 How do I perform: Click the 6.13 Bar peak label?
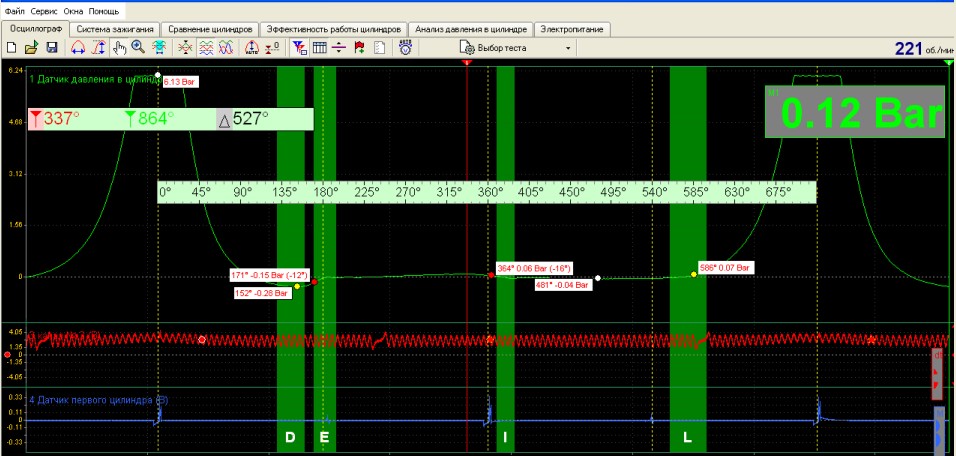pos(180,82)
